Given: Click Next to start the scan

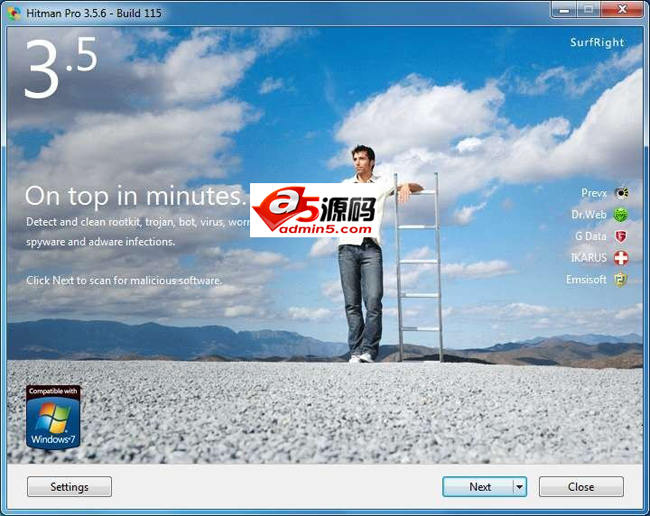Looking at the screenshot, I should click(478, 487).
